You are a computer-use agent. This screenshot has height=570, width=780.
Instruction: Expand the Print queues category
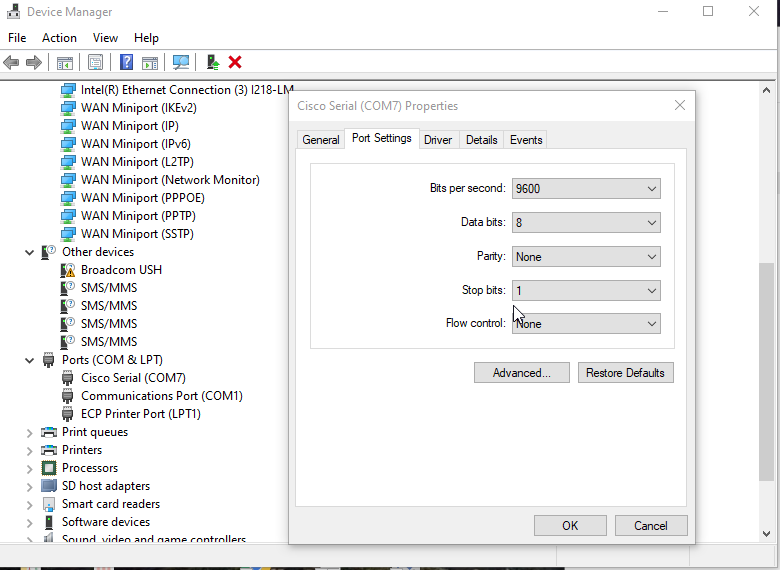coord(30,432)
